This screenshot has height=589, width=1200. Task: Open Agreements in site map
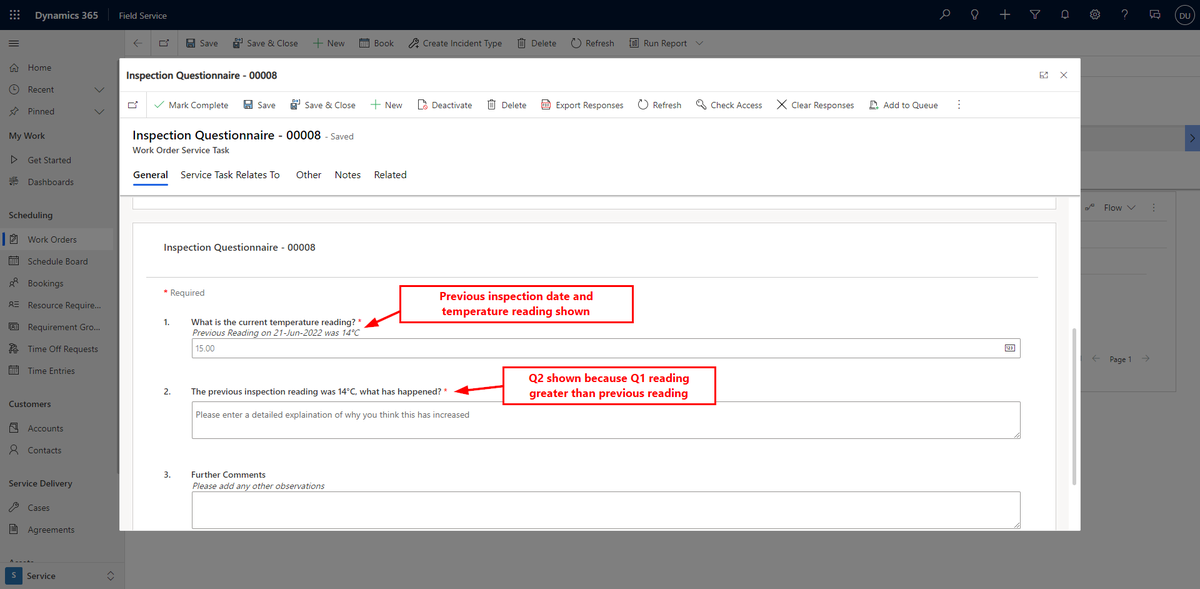[x=51, y=529]
